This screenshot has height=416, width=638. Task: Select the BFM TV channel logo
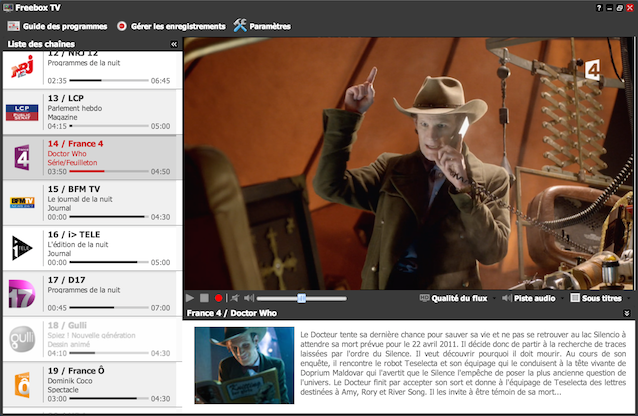[22, 202]
